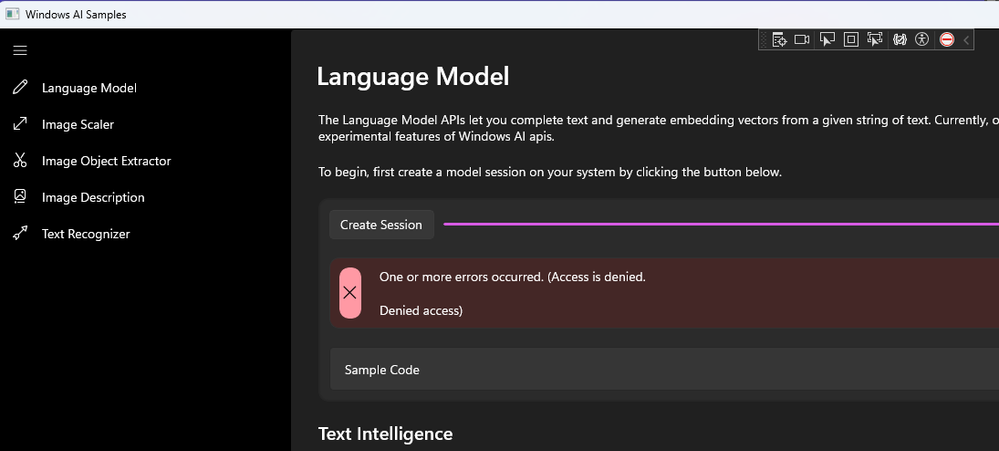Click the Live Visual Tree debug icon
This screenshot has height=451, width=999.
(x=779, y=39)
